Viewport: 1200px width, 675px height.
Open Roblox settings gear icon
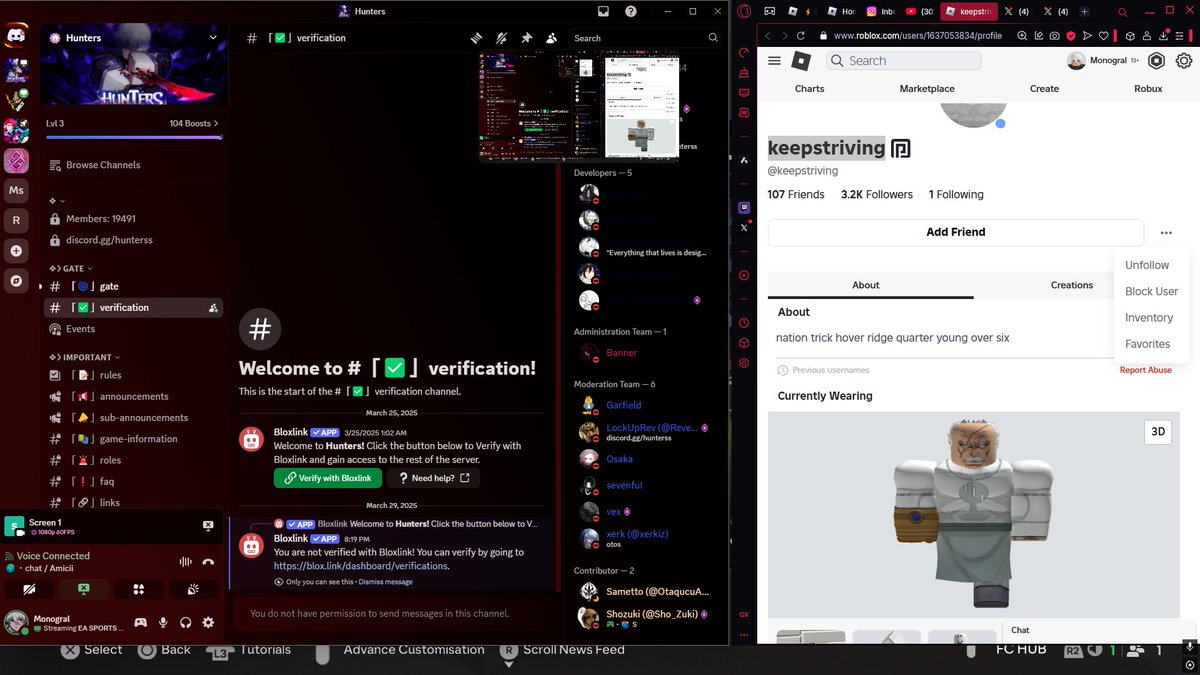(1184, 61)
